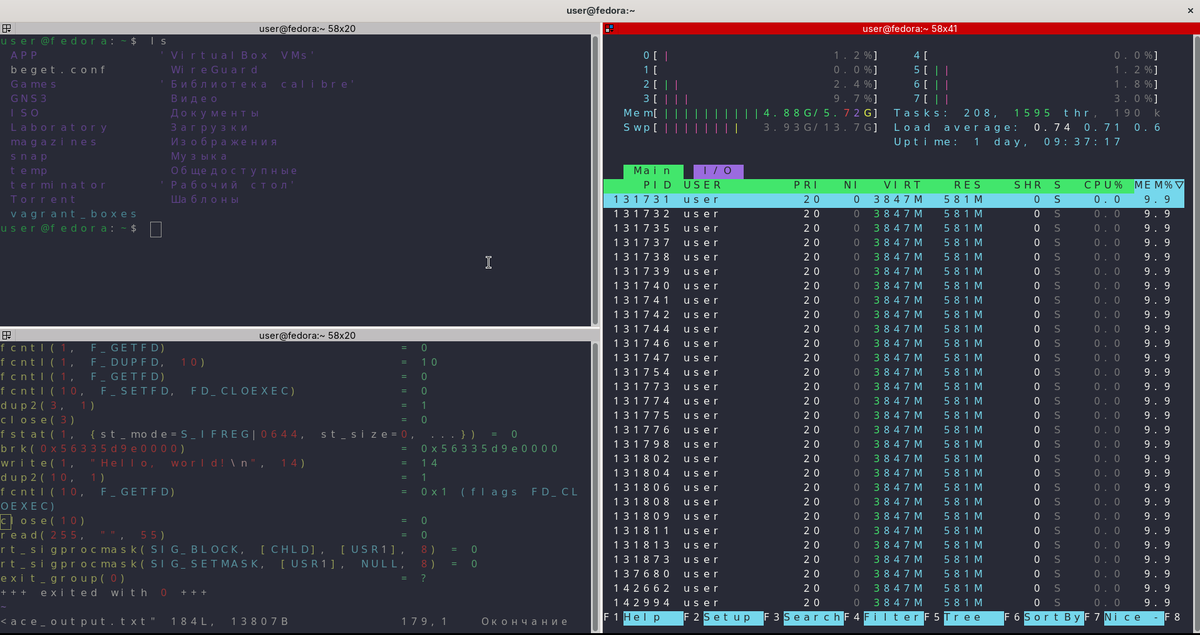Open the group icon in bottom-left terminal titlebar
The height and width of the screenshot is (635, 1200).
click(x=5, y=335)
